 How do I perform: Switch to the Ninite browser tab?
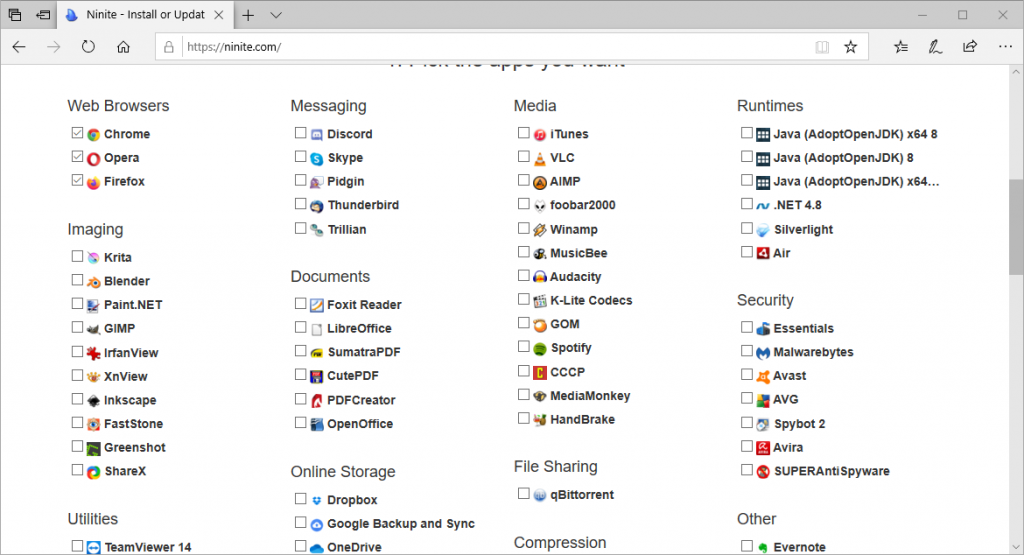pos(145,14)
